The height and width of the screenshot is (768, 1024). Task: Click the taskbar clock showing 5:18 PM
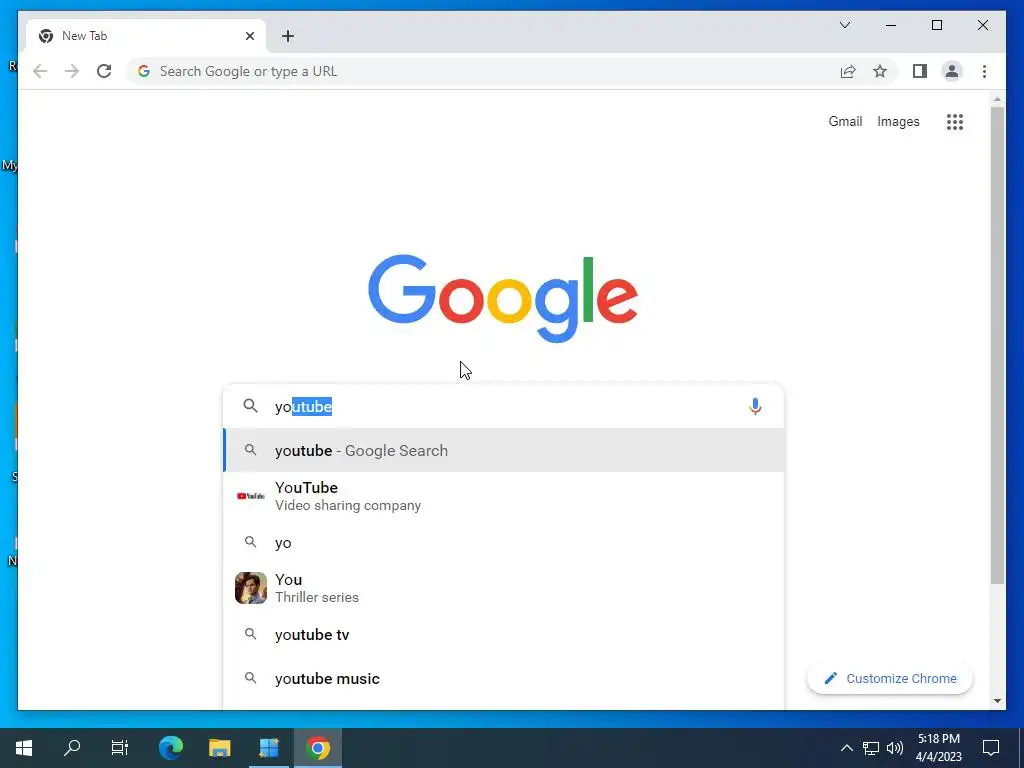[x=939, y=747]
